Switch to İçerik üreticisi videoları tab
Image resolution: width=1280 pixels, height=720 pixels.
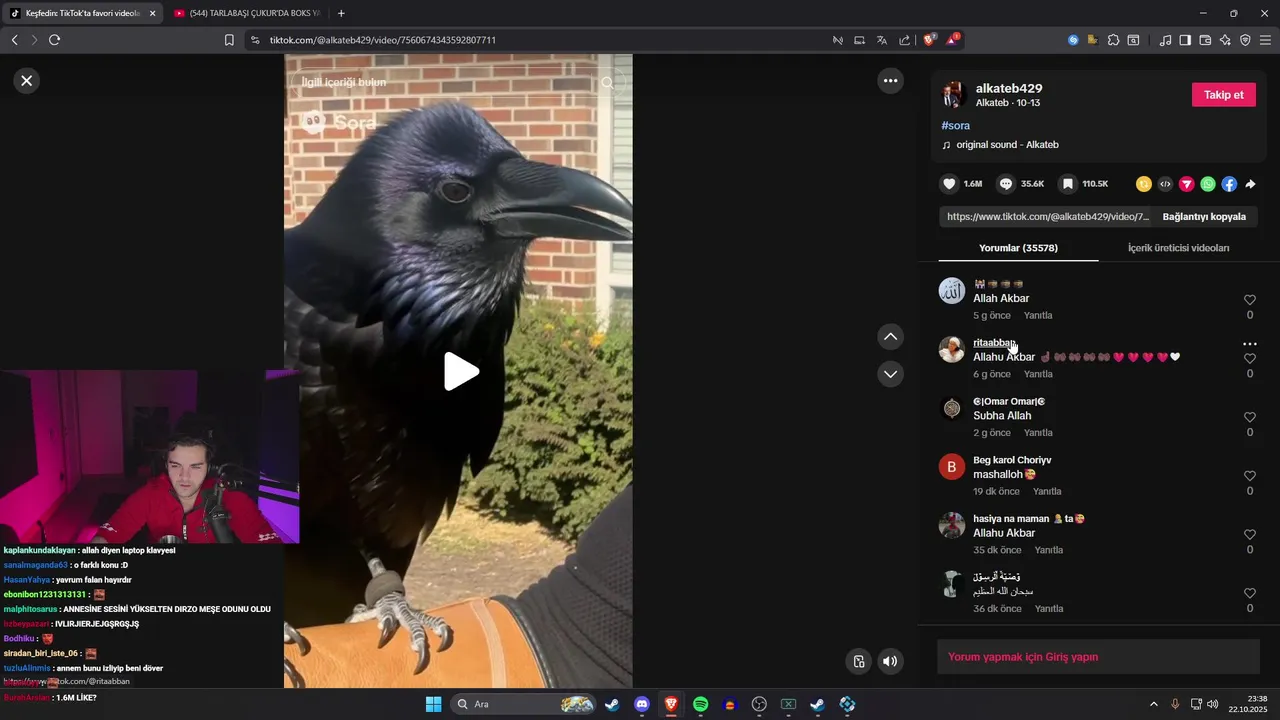click(x=1178, y=248)
